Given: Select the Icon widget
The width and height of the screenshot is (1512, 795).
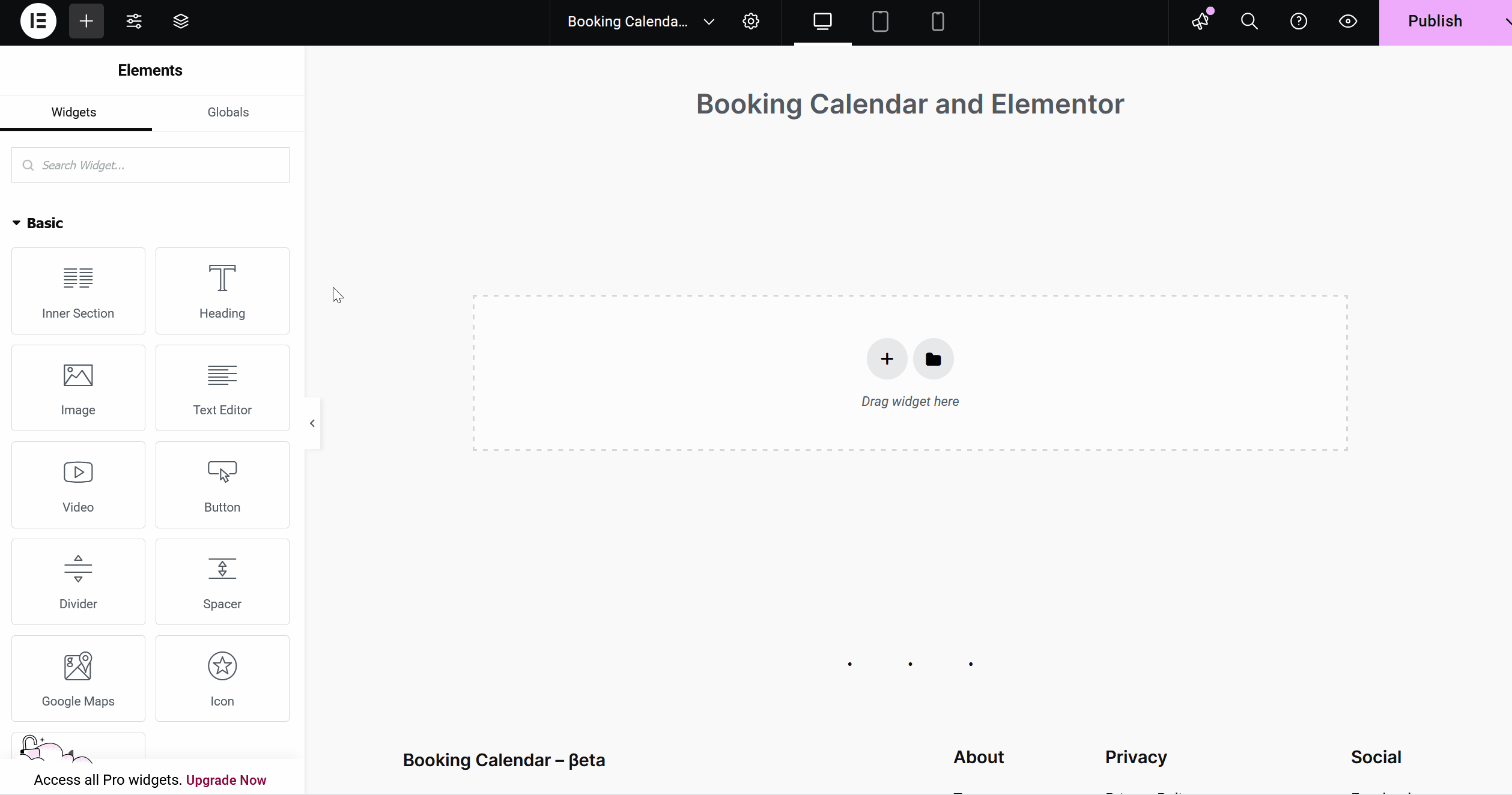Looking at the screenshot, I should [222, 679].
